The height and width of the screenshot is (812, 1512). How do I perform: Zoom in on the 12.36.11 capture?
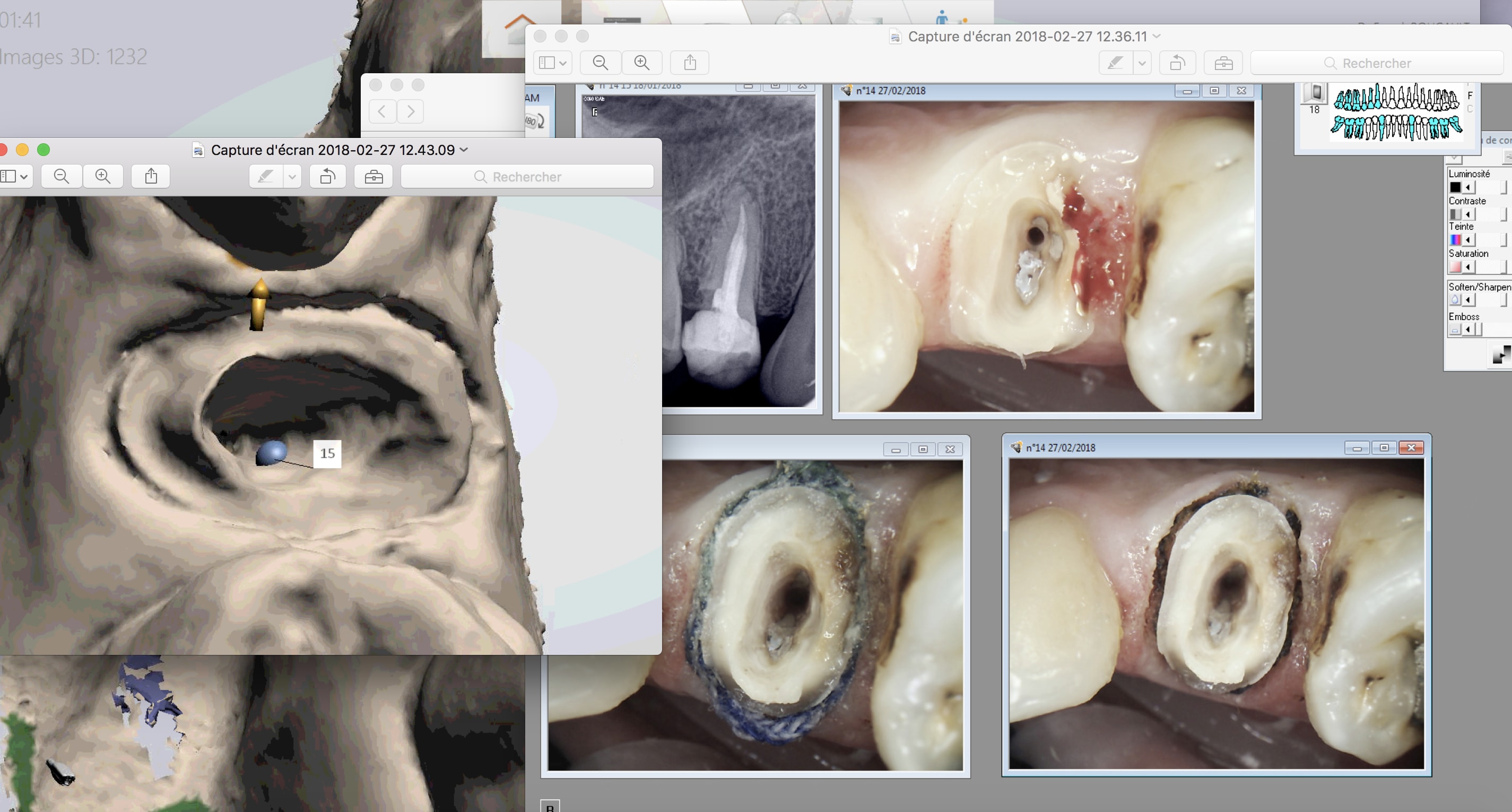[x=641, y=62]
